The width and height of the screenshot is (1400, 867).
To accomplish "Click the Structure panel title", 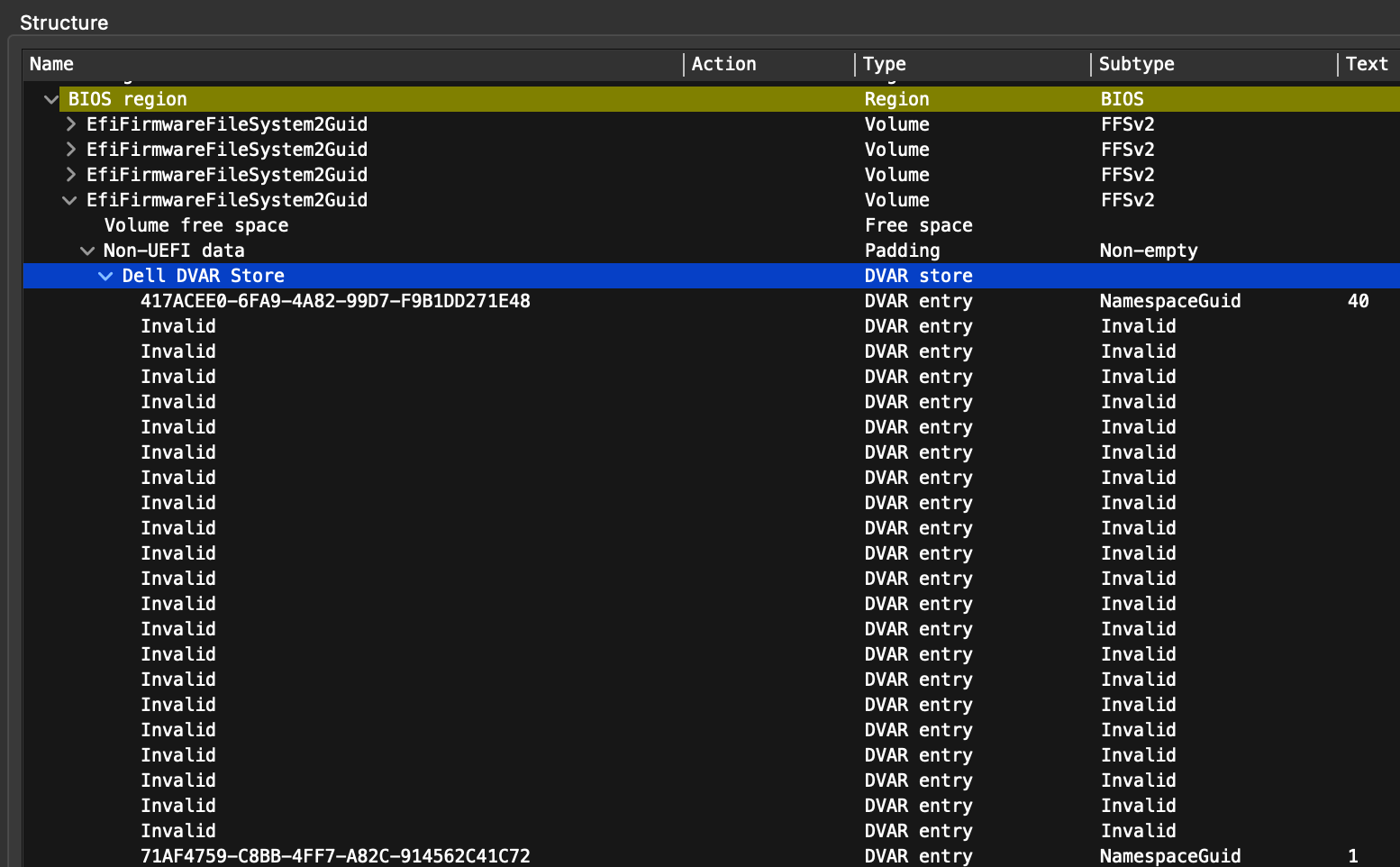I will pos(64,23).
